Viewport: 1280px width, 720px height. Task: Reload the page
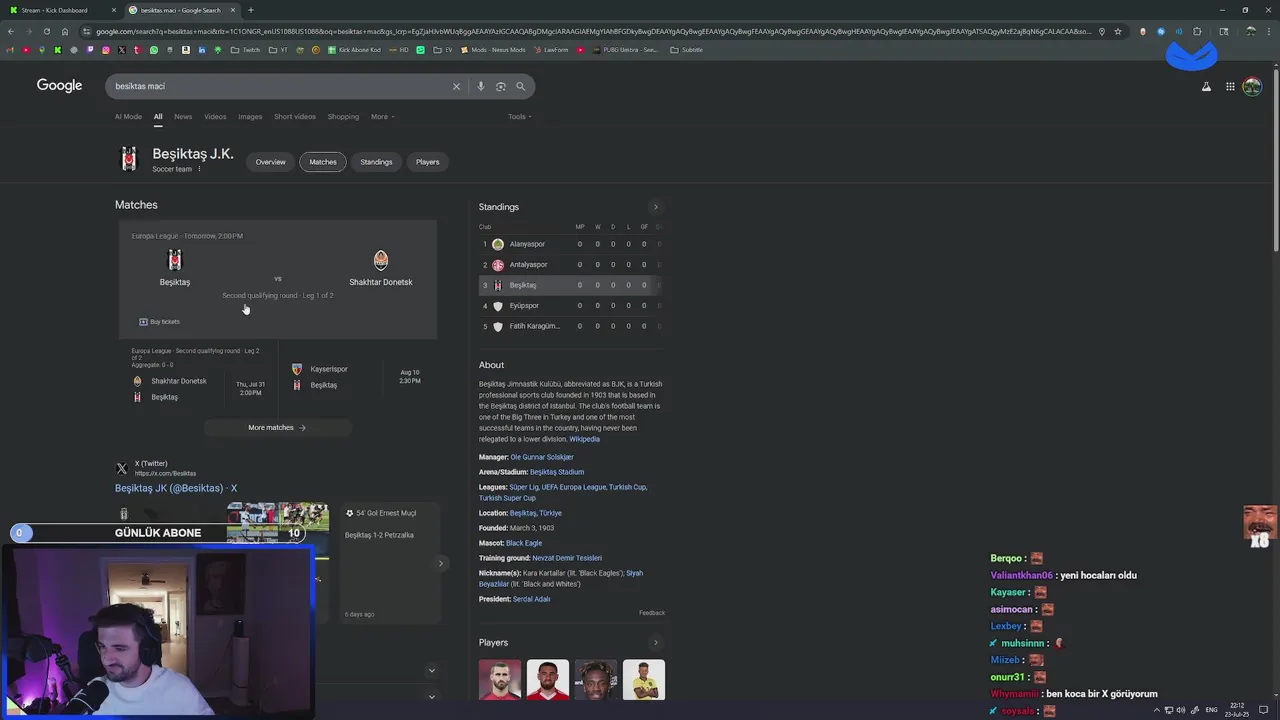coord(46,31)
